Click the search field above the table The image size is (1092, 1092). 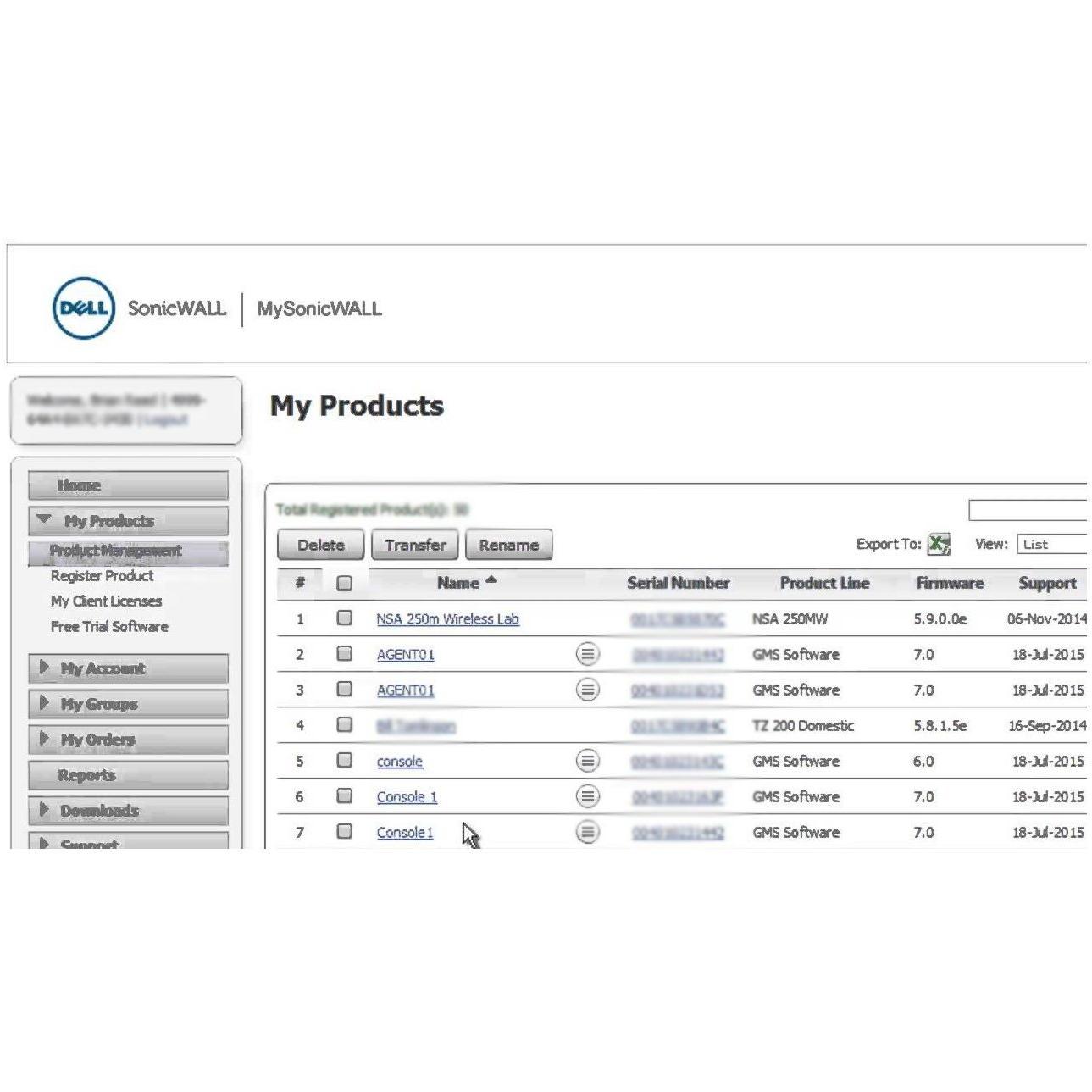coord(1028,510)
